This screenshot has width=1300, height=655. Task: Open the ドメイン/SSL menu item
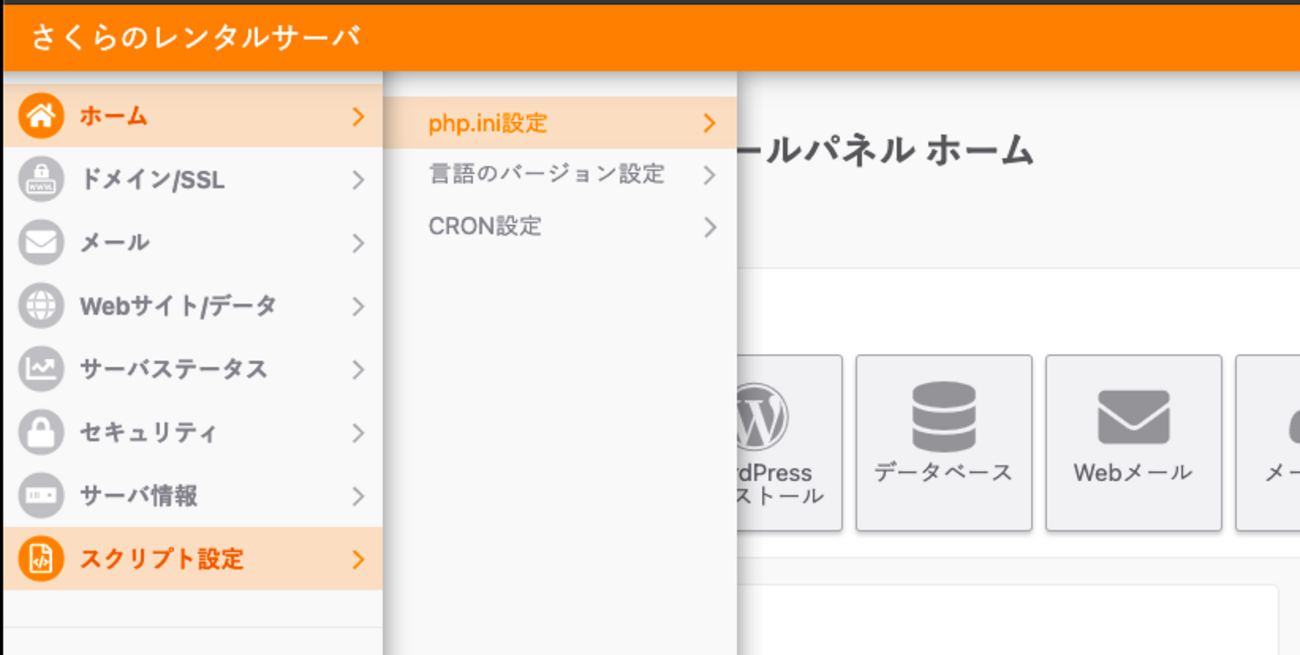coord(193,180)
